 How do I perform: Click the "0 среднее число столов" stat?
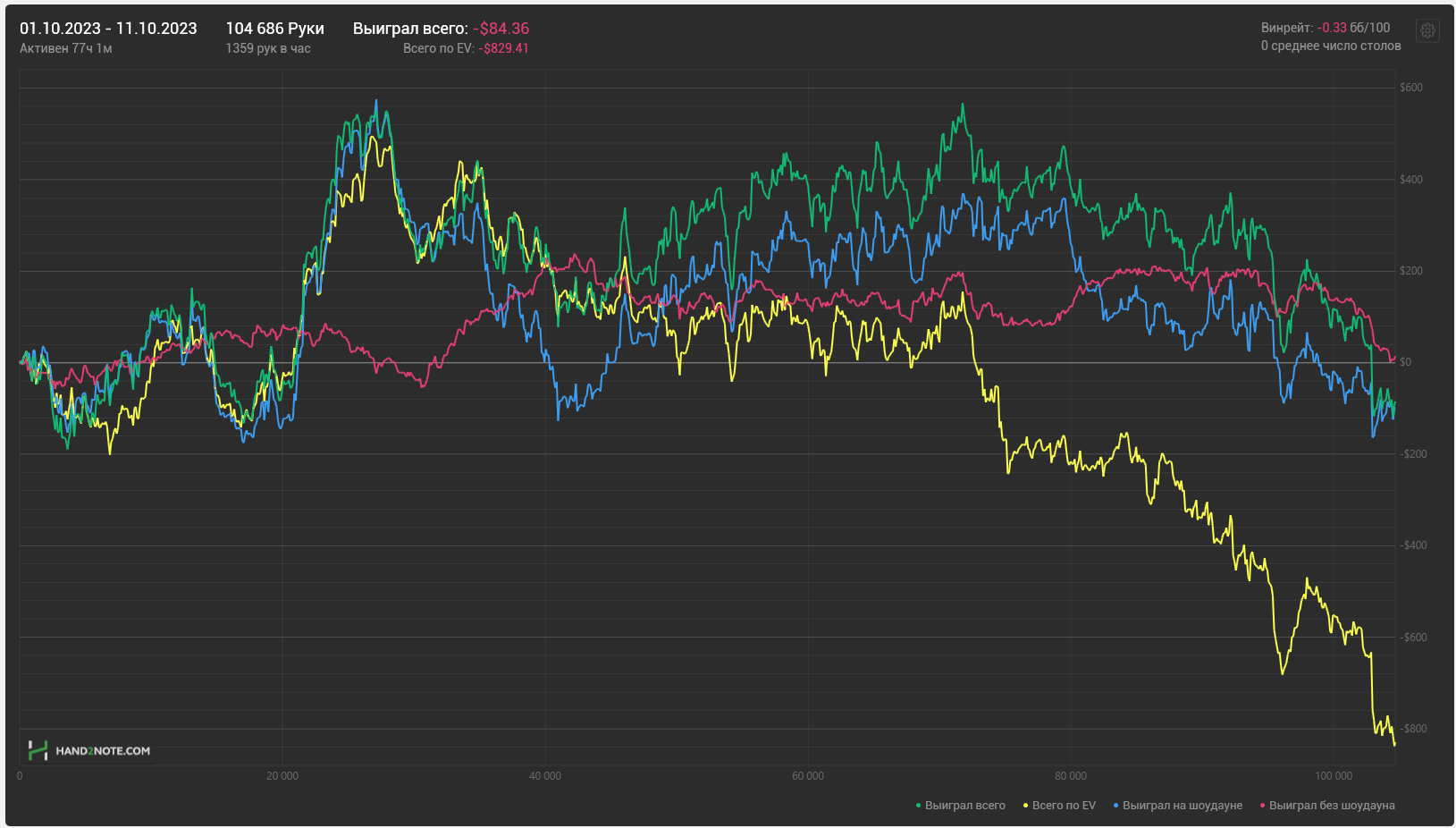[1331, 46]
